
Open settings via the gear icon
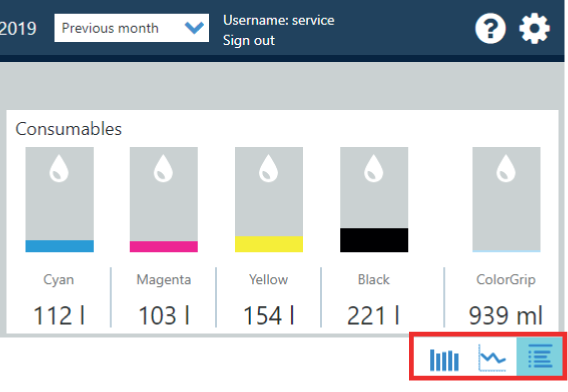pos(534,29)
